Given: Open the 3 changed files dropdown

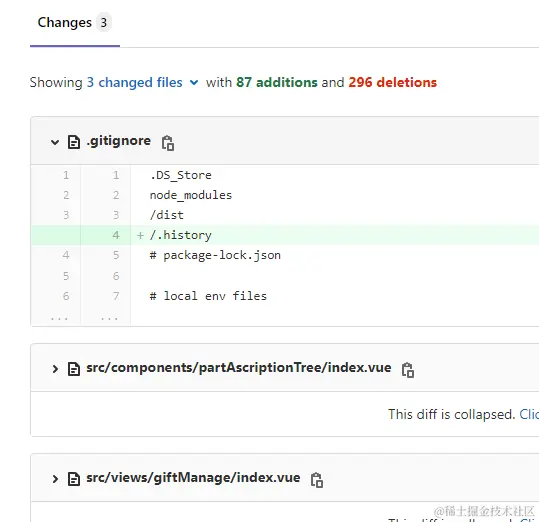Looking at the screenshot, I should tap(142, 82).
